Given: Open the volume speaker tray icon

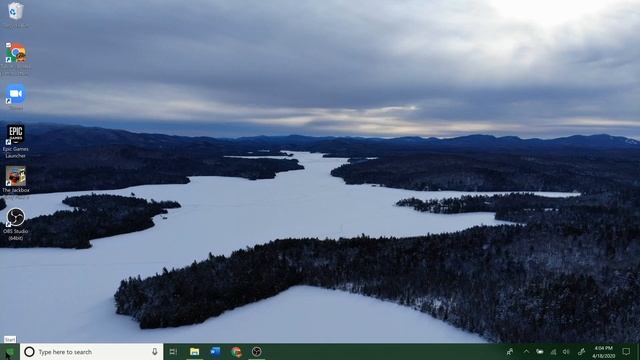Looking at the screenshot, I should pyautogui.click(x=566, y=352).
